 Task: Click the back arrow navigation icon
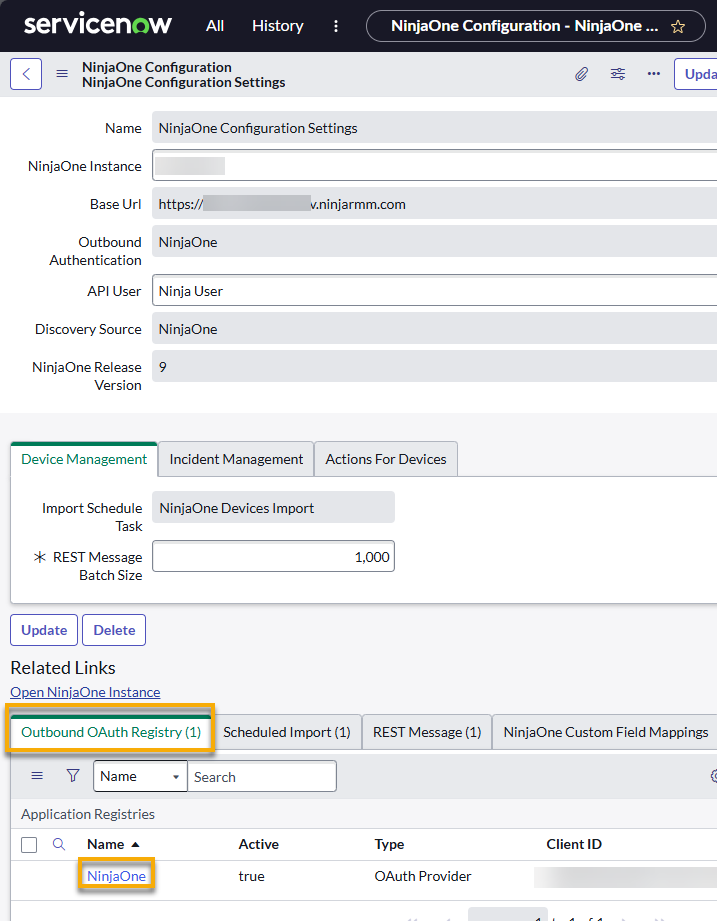point(25,73)
